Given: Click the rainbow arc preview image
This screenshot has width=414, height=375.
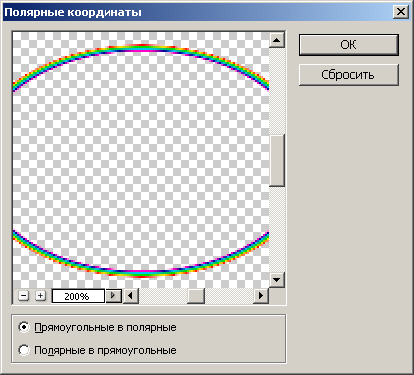Looking at the screenshot, I should click(x=141, y=160).
